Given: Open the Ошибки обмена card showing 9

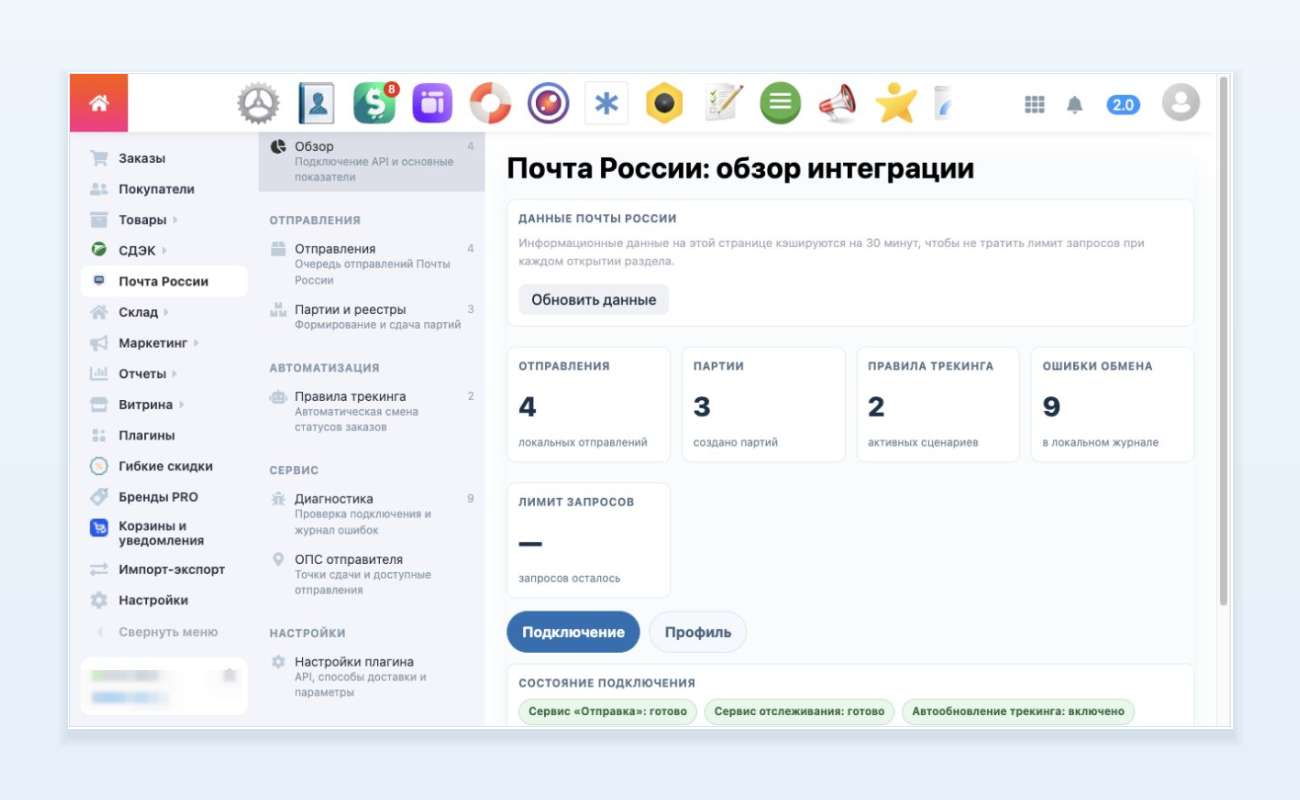Looking at the screenshot, I should [x=1112, y=404].
